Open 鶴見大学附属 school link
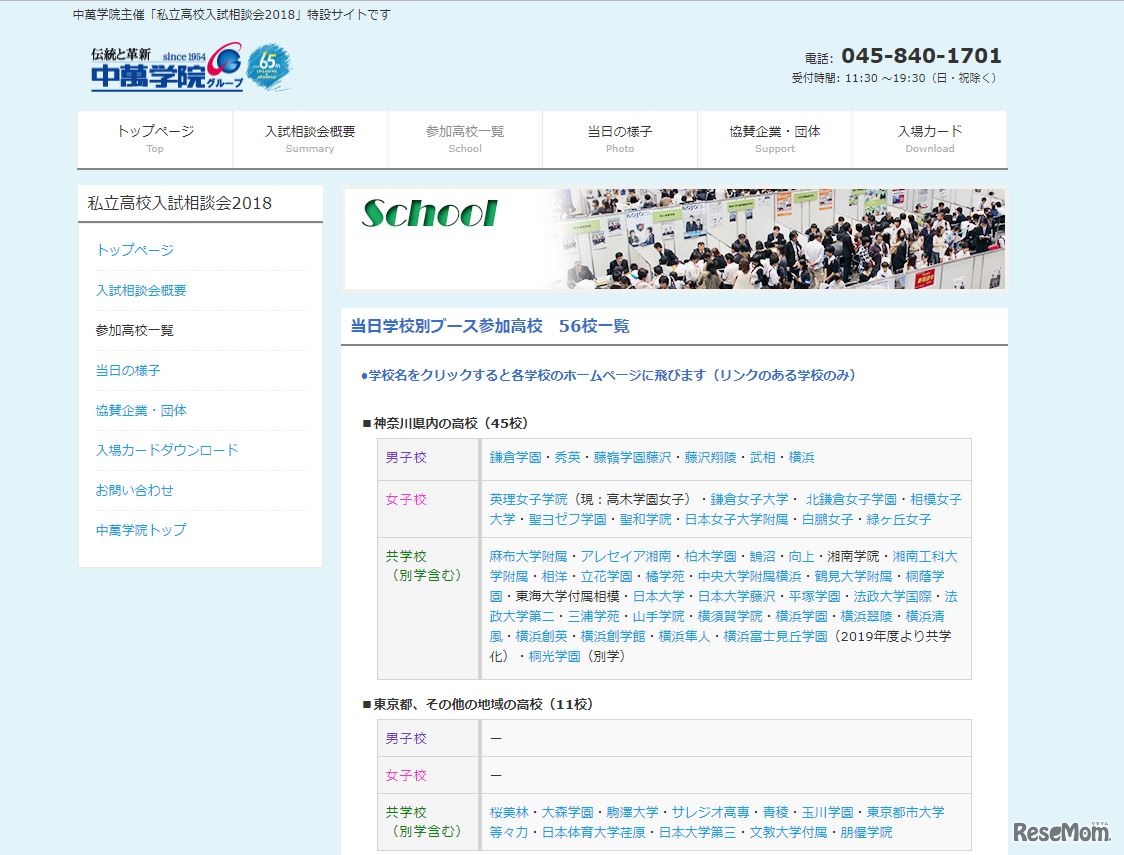Image resolution: width=1124 pixels, height=855 pixels. pos(853,576)
